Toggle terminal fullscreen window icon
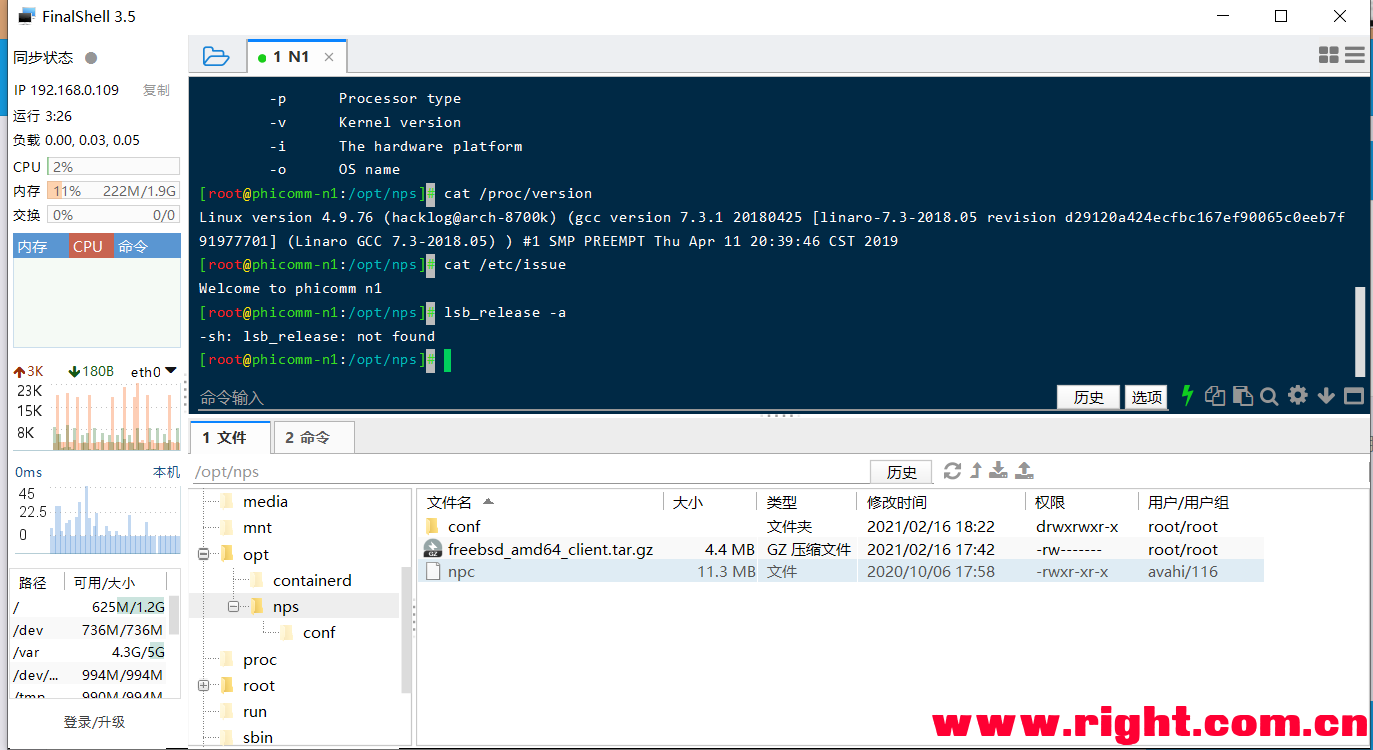 [x=1354, y=396]
